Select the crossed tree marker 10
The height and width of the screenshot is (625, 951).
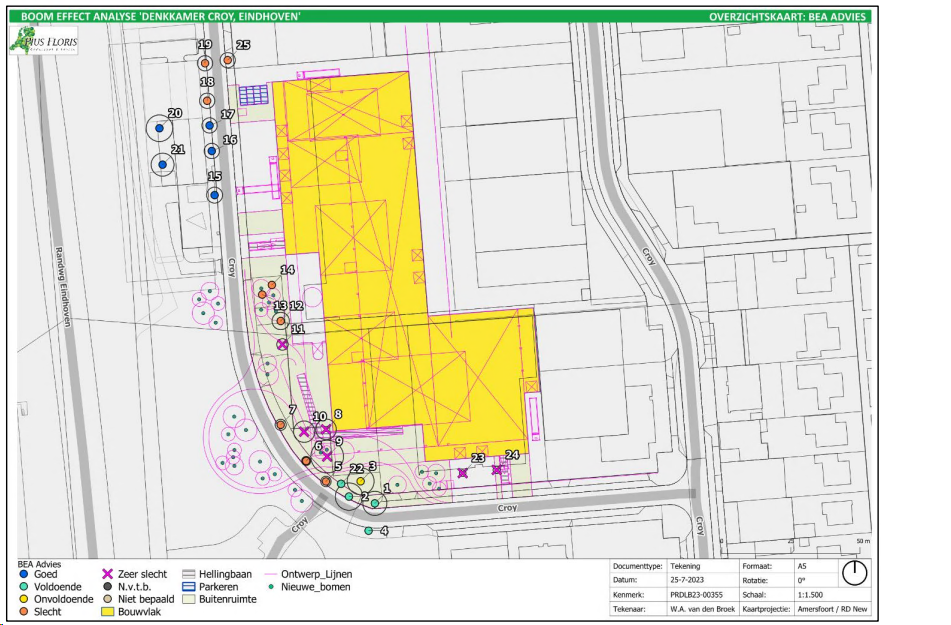click(304, 432)
